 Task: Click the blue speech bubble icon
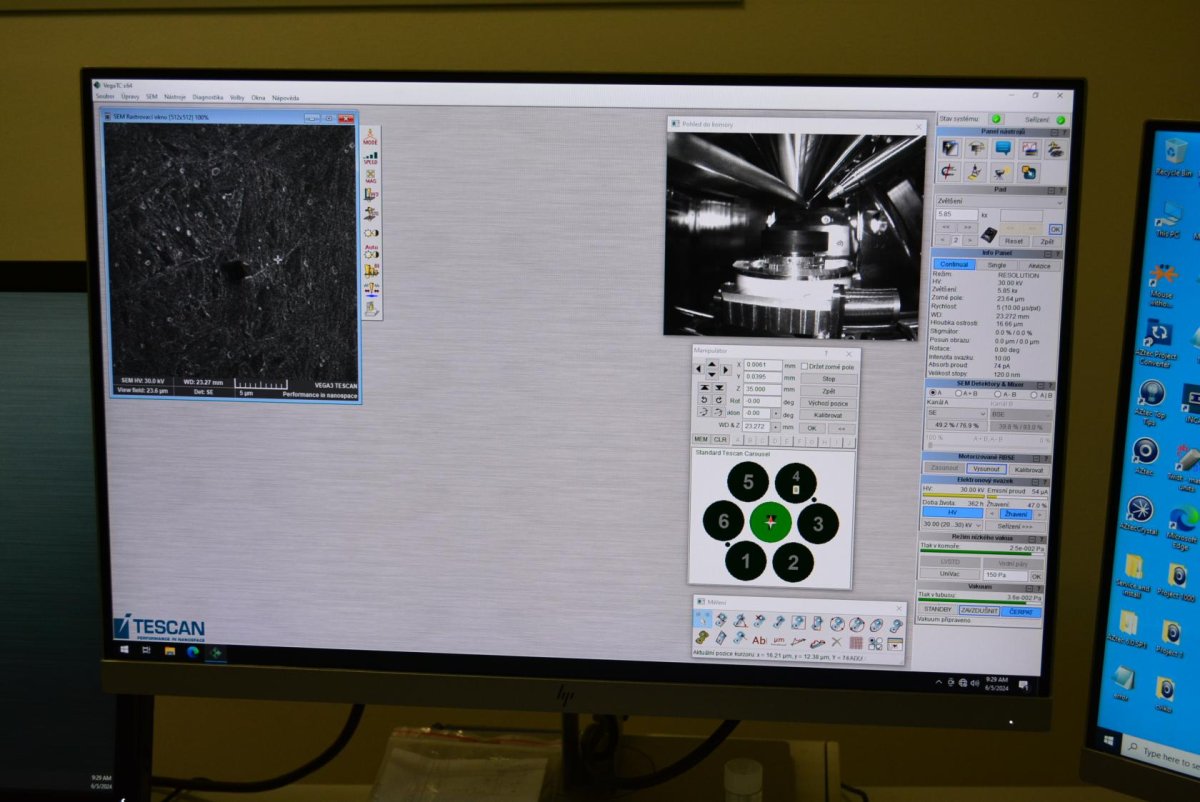[1002, 148]
